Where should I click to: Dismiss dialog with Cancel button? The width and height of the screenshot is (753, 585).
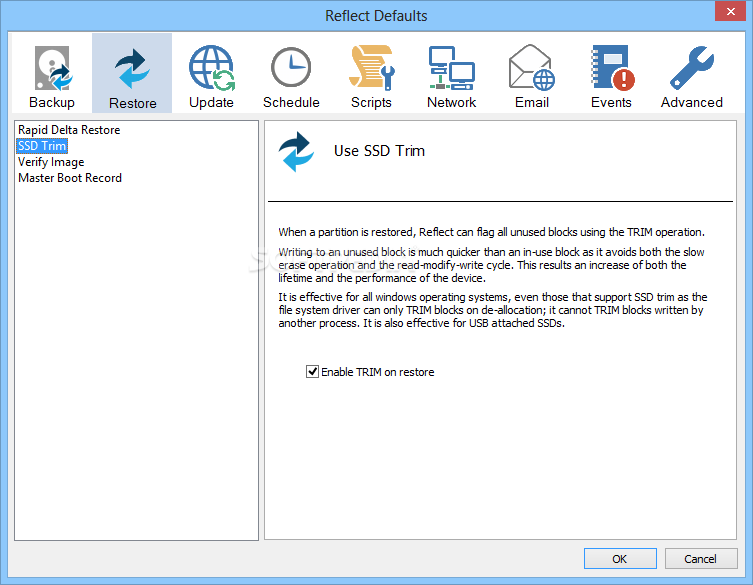coord(701,559)
